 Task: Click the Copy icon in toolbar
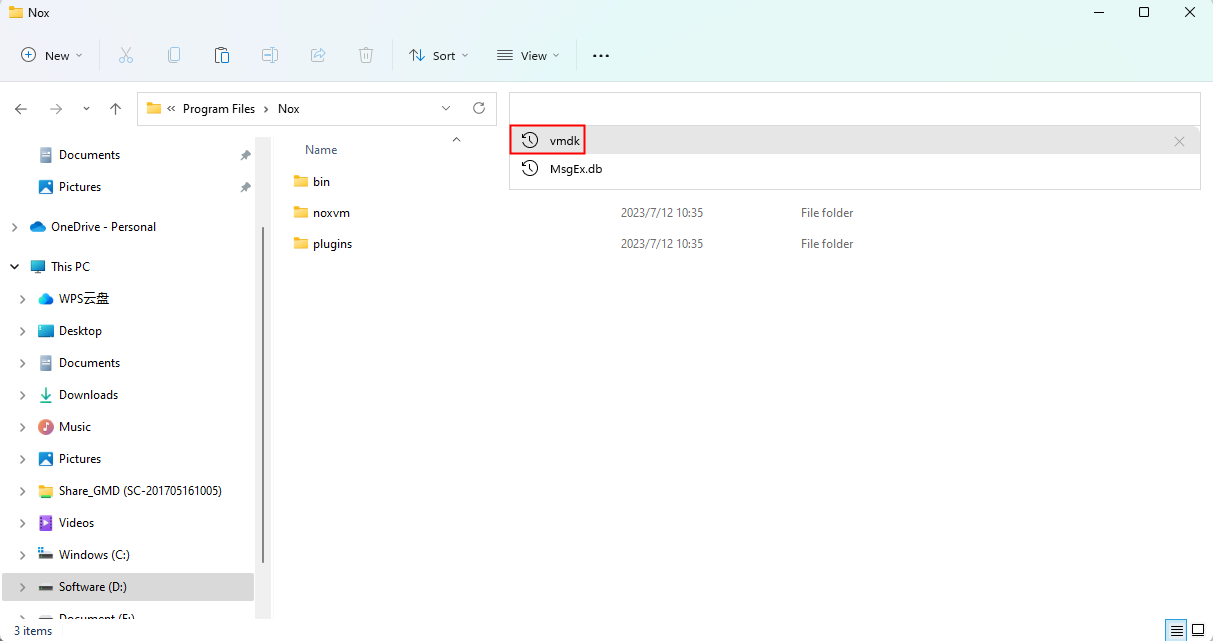174,56
